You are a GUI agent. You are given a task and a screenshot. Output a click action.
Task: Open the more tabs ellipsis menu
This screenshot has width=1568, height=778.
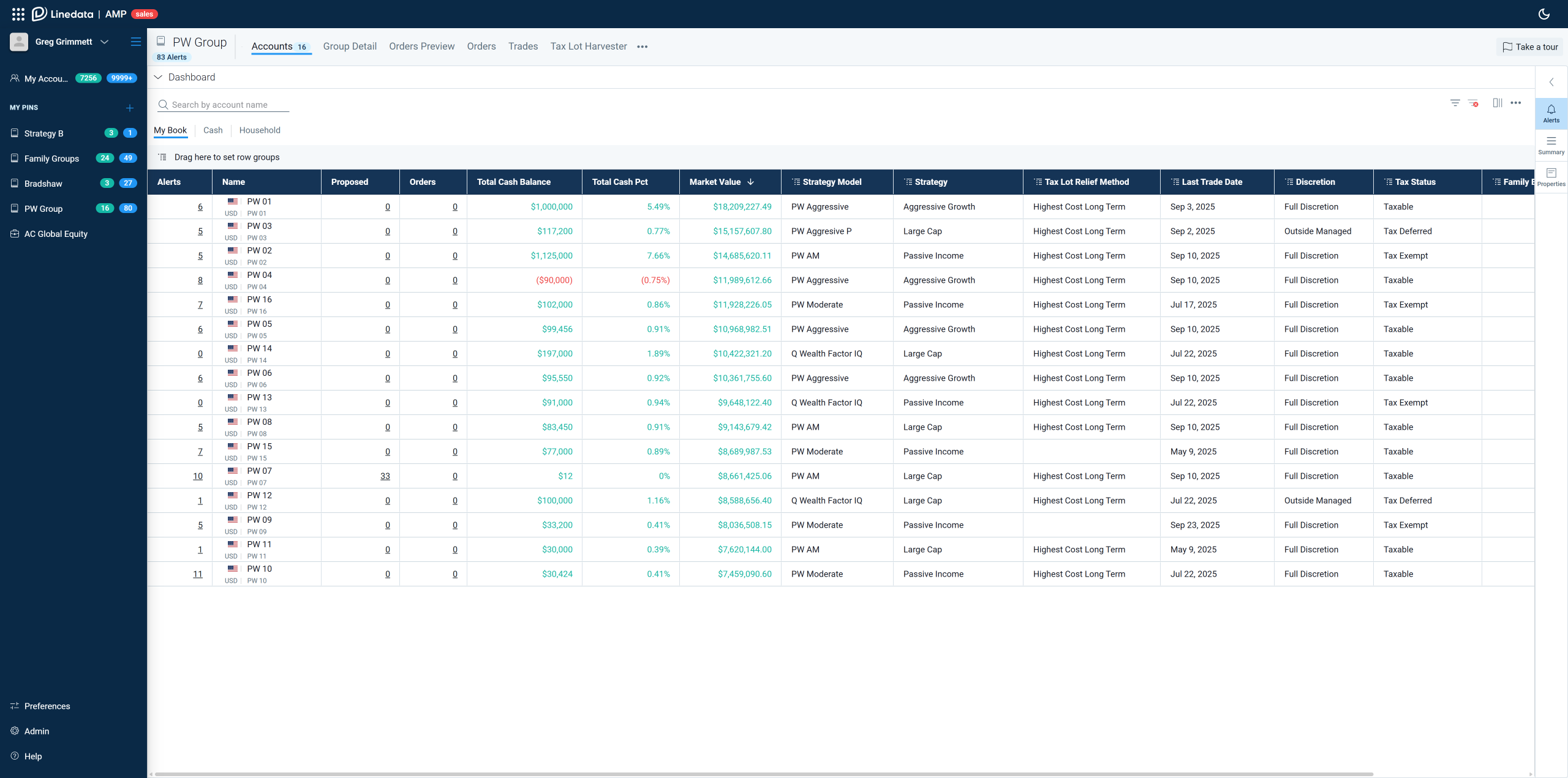pyautogui.click(x=642, y=47)
